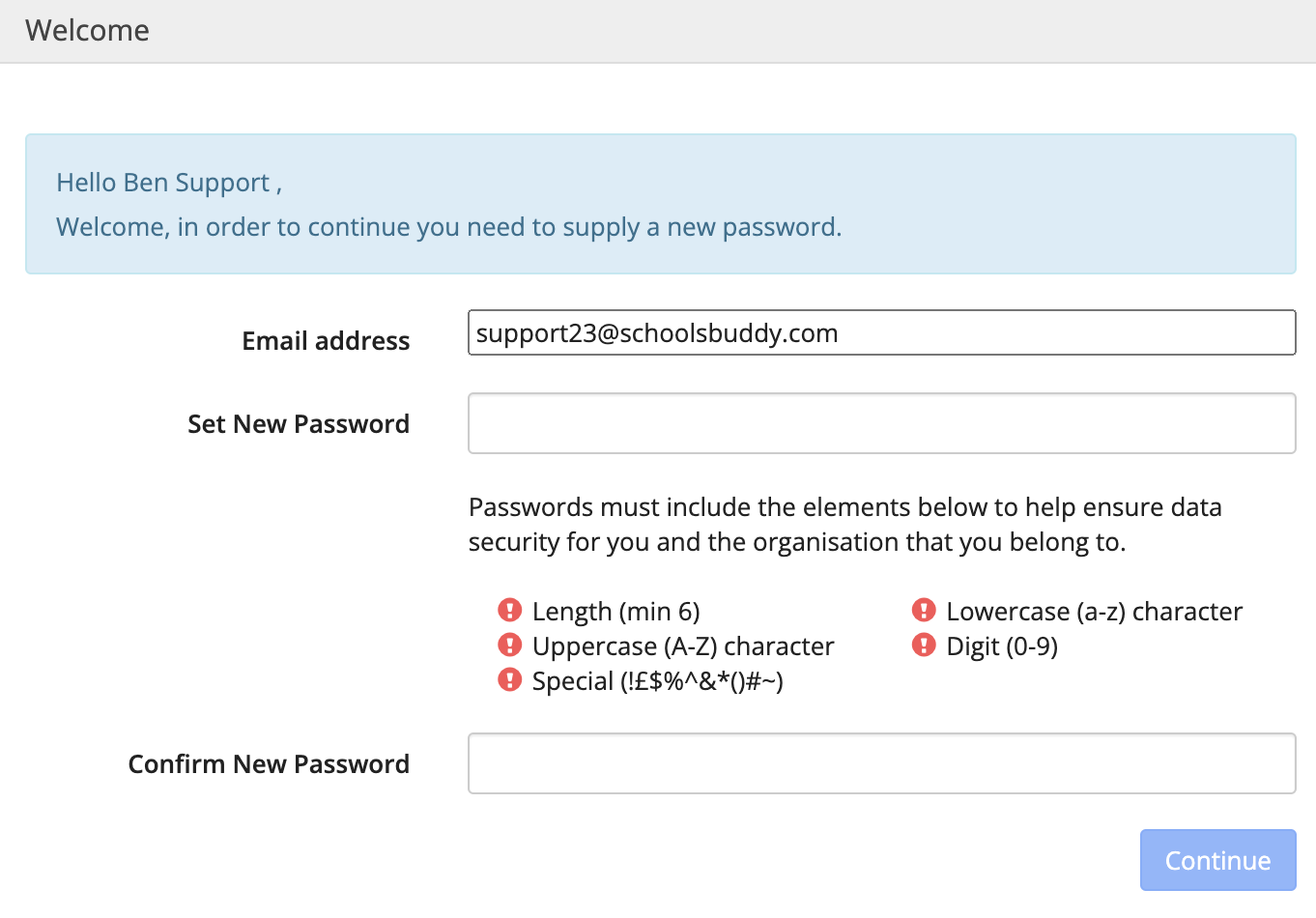Click the Uppercase (A-Z) character requirement text
This screenshot has width=1316, height=918.
click(x=683, y=646)
